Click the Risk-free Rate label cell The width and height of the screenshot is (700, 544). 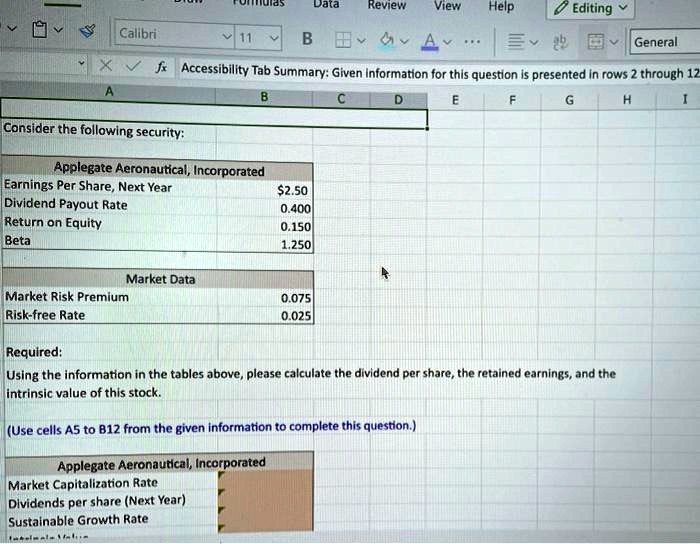(45, 315)
